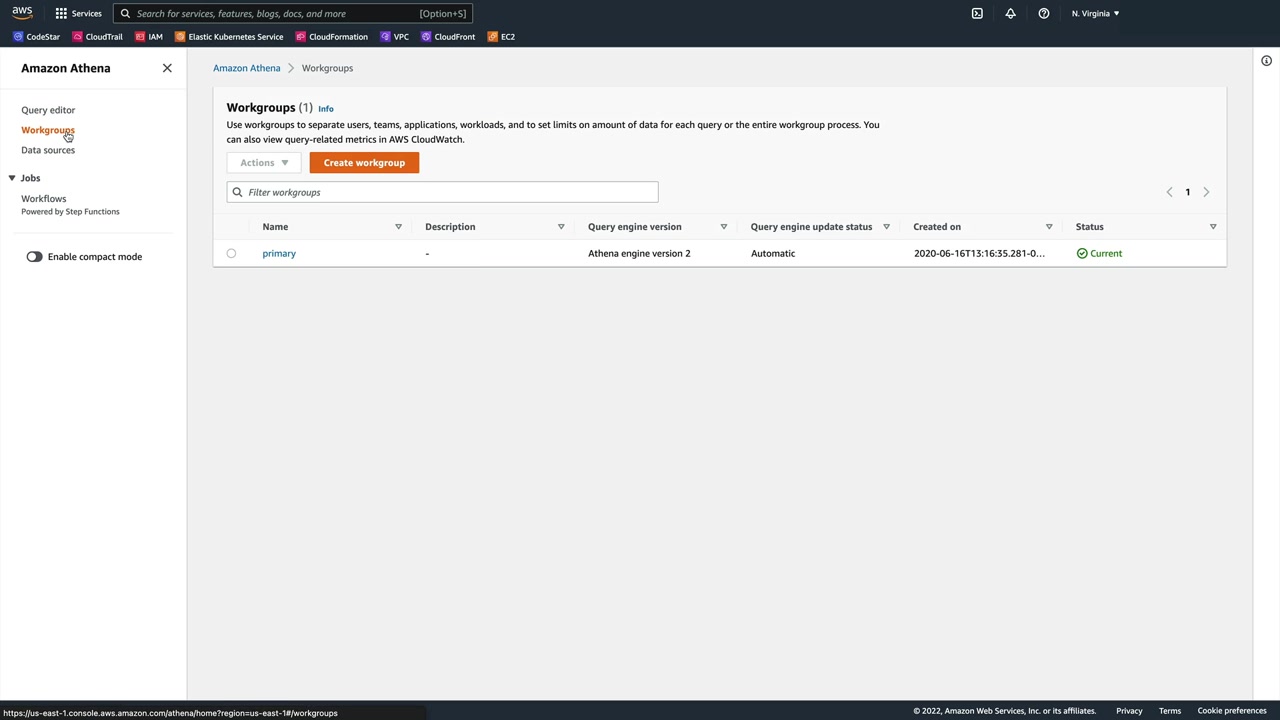Focus the Filter workgroups field
The width and height of the screenshot is (1280, 720).
tap(442, 192)
